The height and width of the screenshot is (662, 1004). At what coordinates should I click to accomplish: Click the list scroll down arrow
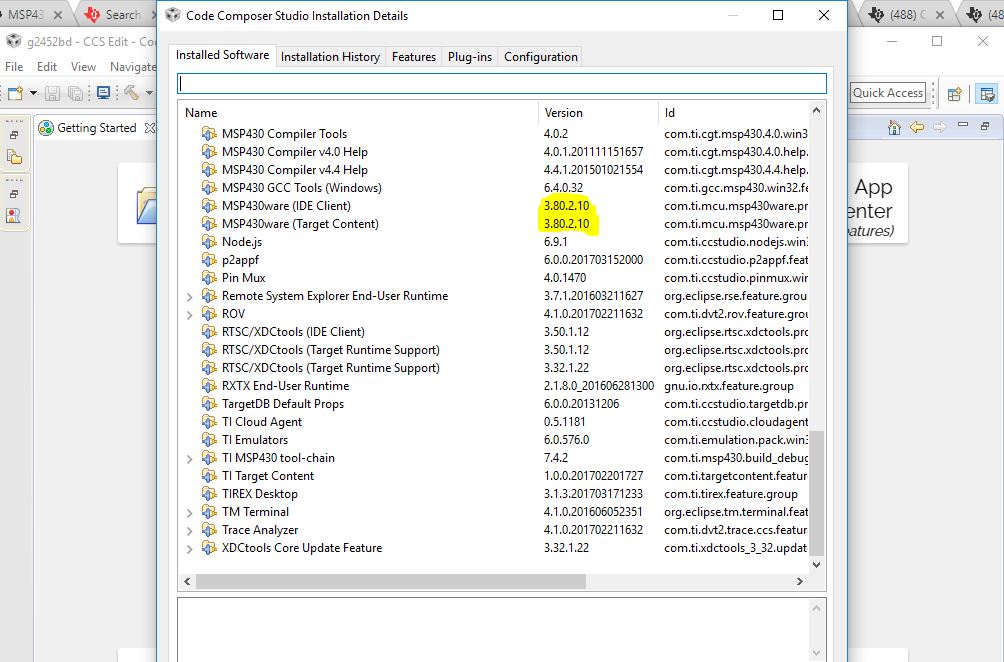(816, 565)
